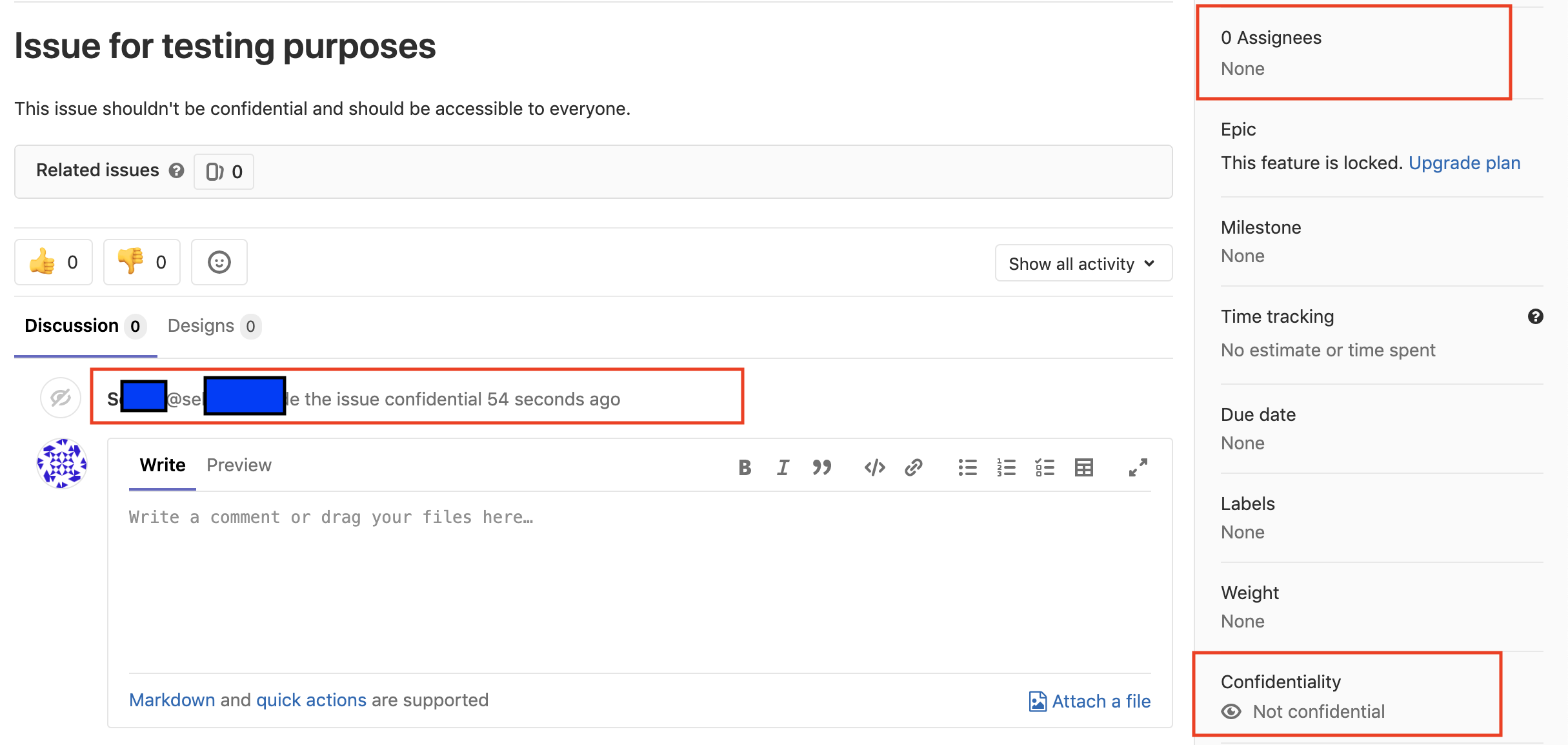Toggle the thumbs down reaction

coord(142,262)
